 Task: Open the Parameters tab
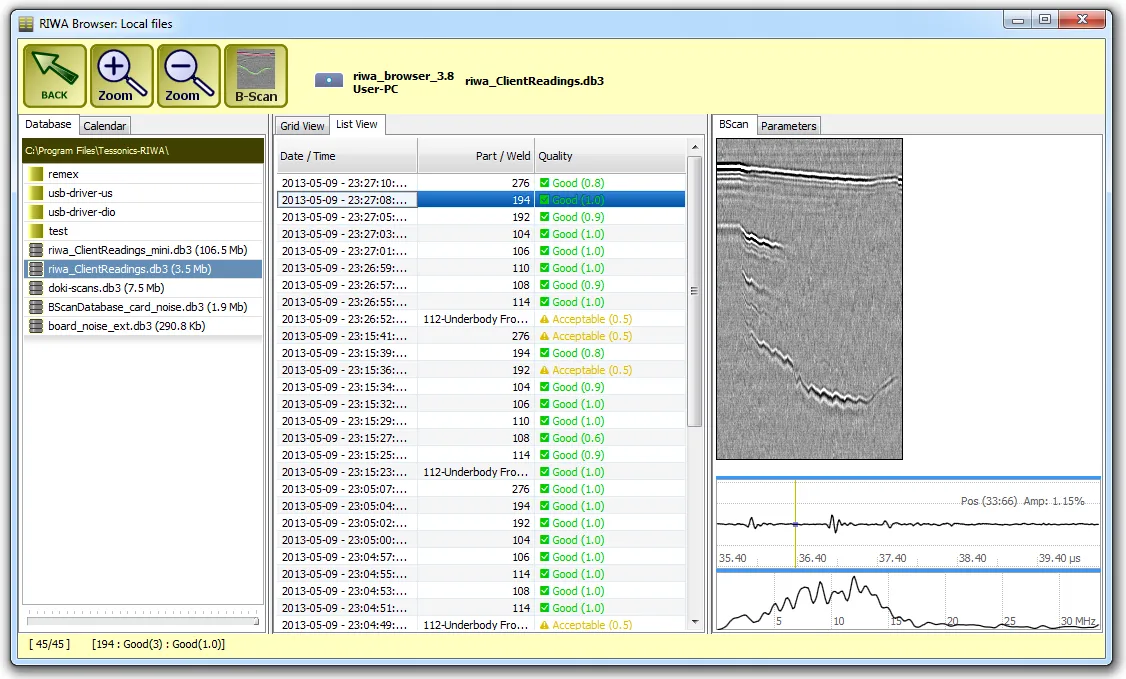(x=789, y=125)
